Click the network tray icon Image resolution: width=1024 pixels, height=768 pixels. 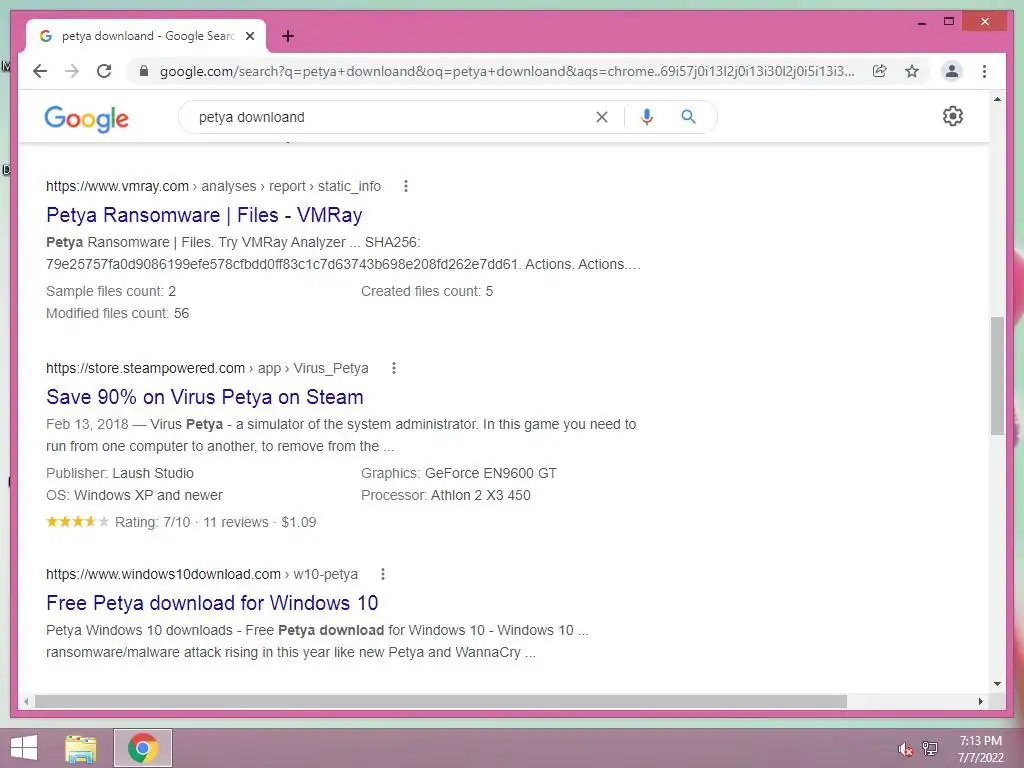pyautogui.click(x=930, y=748)
